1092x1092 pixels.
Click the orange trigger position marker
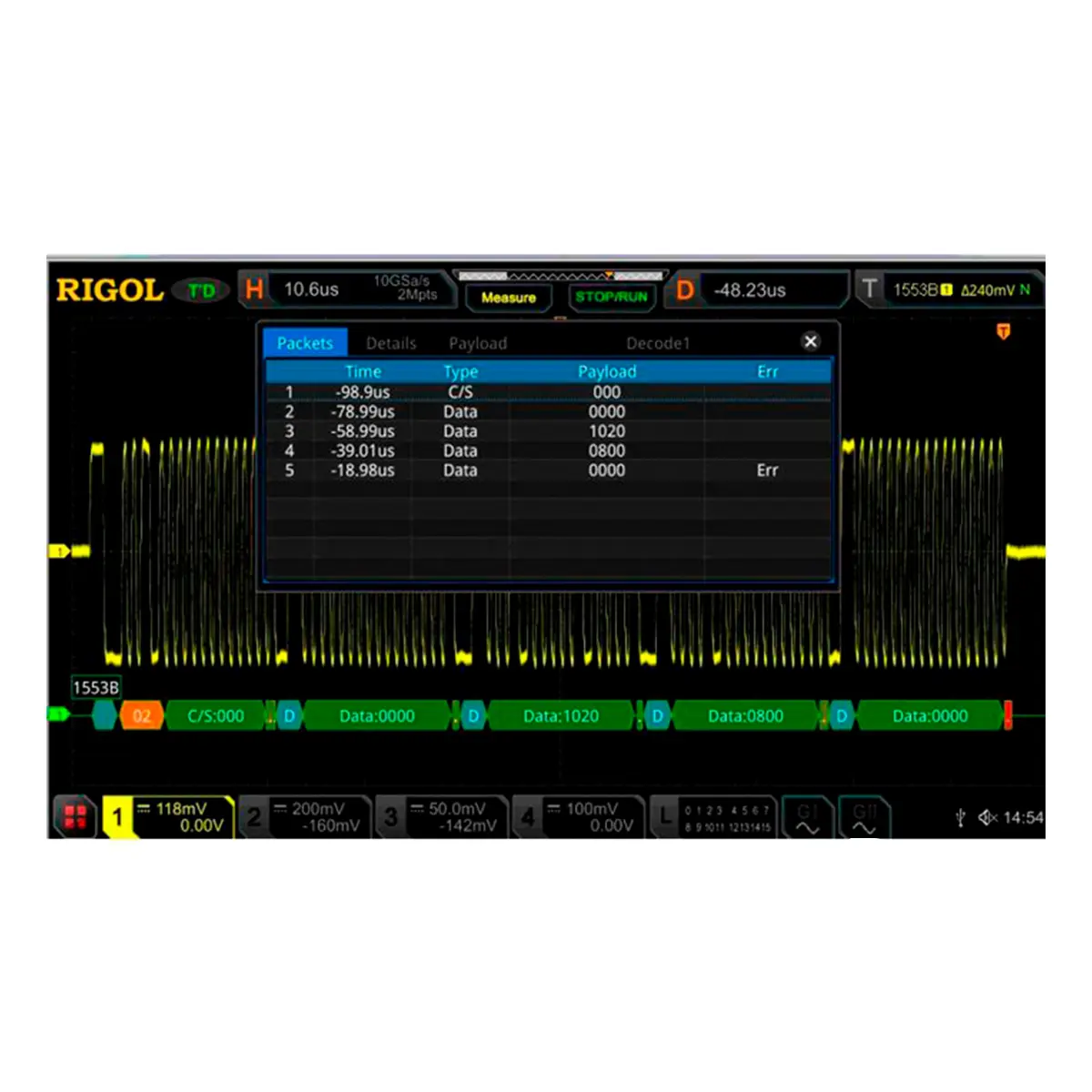pos(1004,332)
